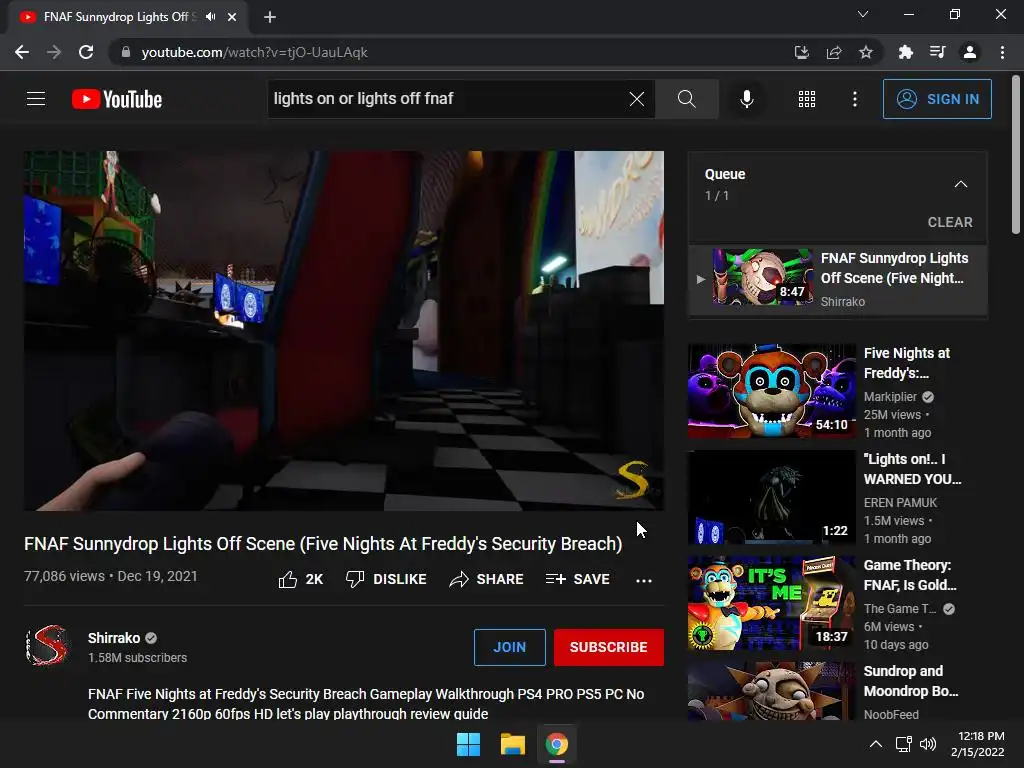Screen dimensions: 1024x768
Task: Subscribe to Shirrako
Action: point(609,647)
